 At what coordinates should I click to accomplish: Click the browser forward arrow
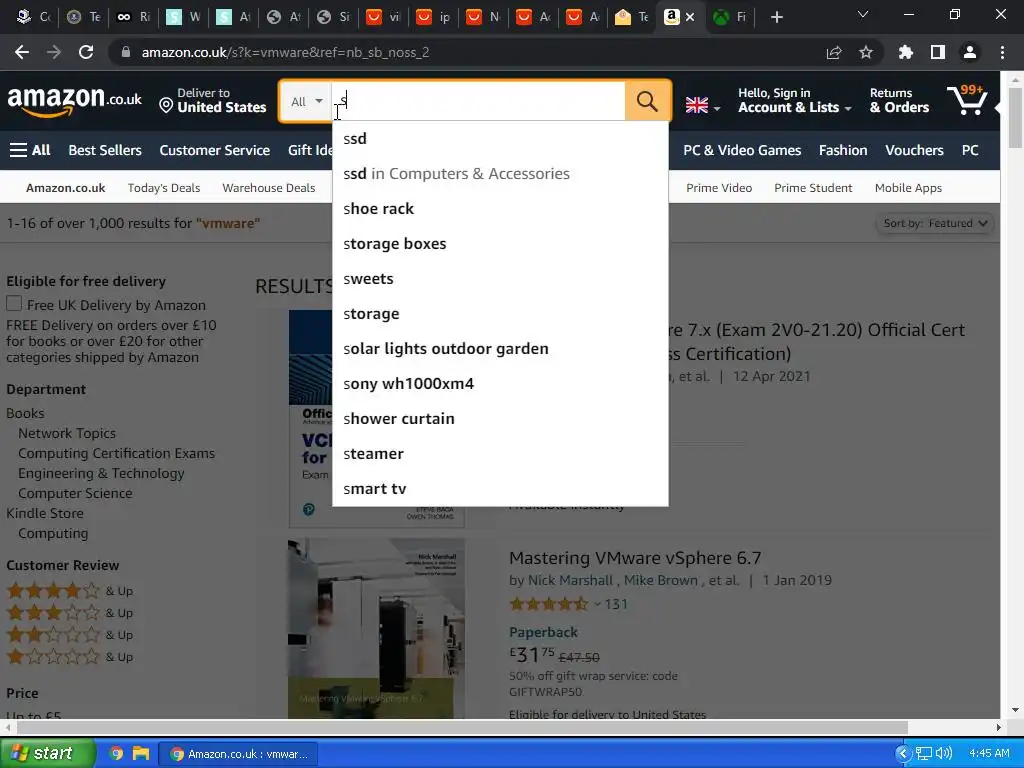click(x=54, y=52)
